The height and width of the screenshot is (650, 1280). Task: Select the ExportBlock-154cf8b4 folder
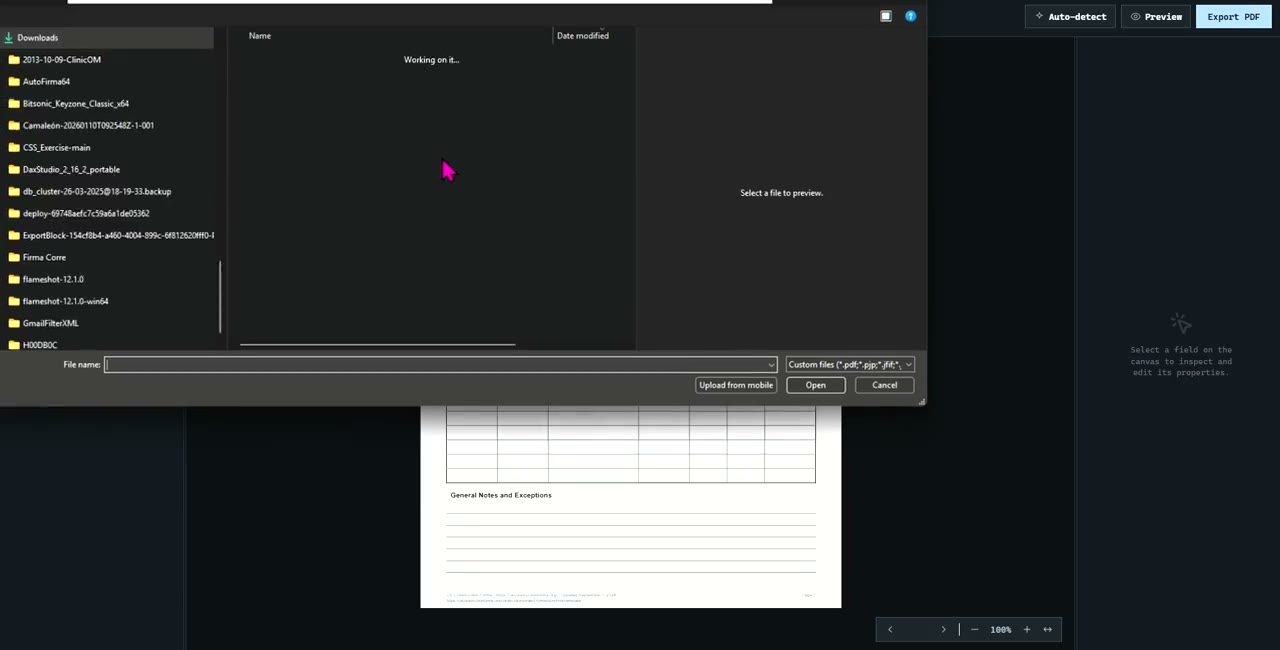click(x=109, y=236)
